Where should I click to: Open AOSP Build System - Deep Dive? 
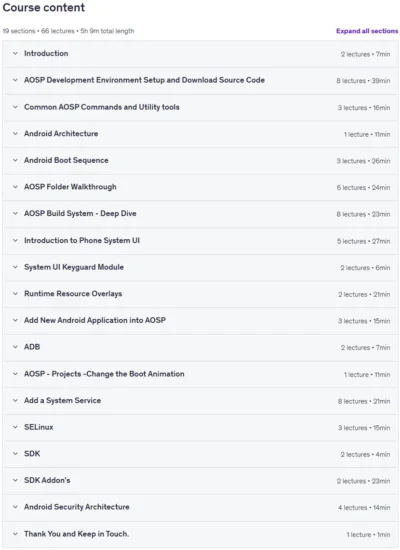point(200,214)
